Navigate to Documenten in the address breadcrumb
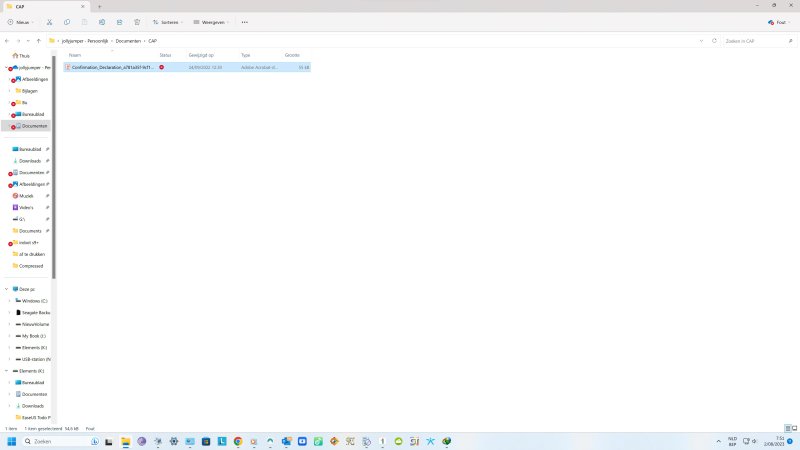Screen dimensions: 800x450 (x=130, y=40)
